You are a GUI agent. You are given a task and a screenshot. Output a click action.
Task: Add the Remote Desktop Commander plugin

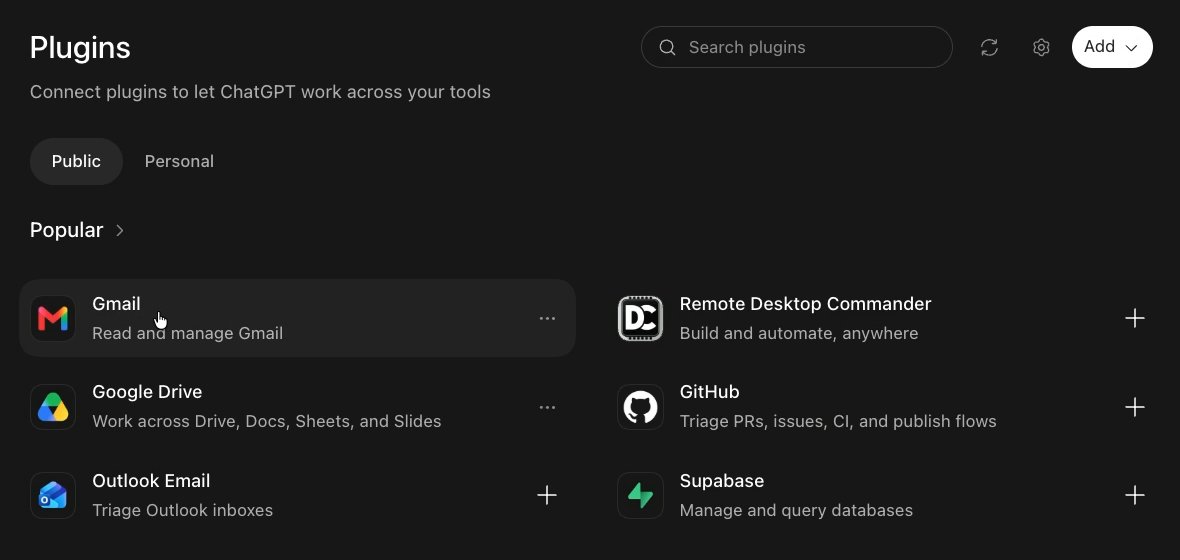(x=1135, y=318)
